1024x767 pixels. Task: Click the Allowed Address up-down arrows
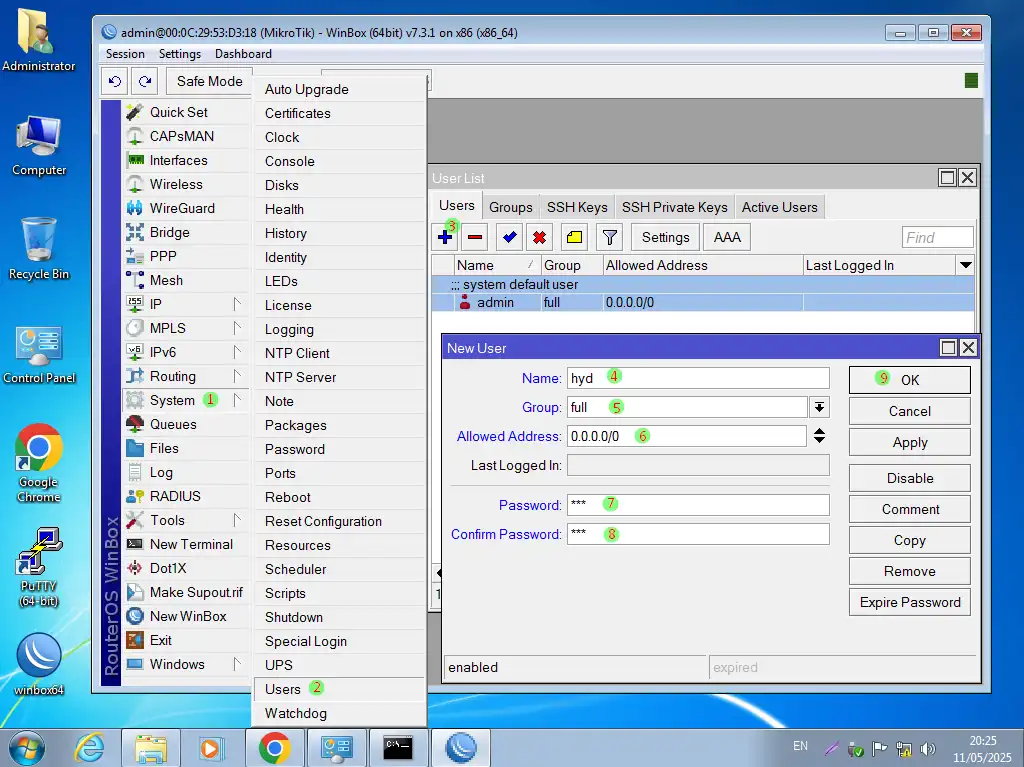click(x=819, y=436)
